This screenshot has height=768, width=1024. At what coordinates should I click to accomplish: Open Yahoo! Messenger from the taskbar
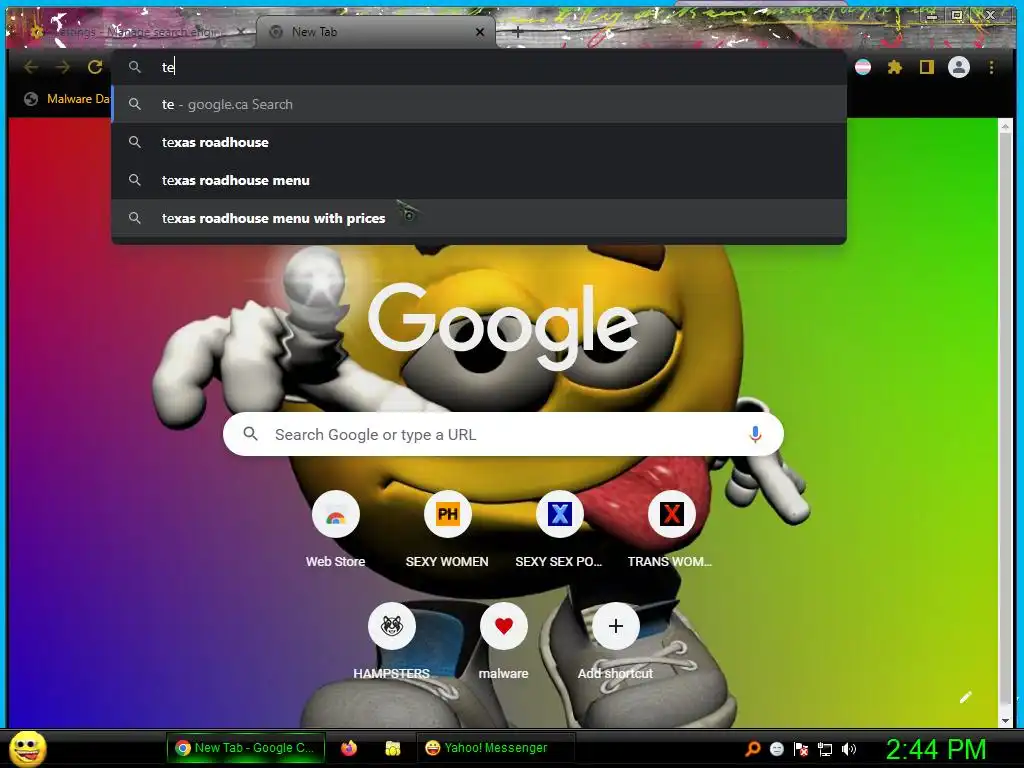tap(496, 748)
